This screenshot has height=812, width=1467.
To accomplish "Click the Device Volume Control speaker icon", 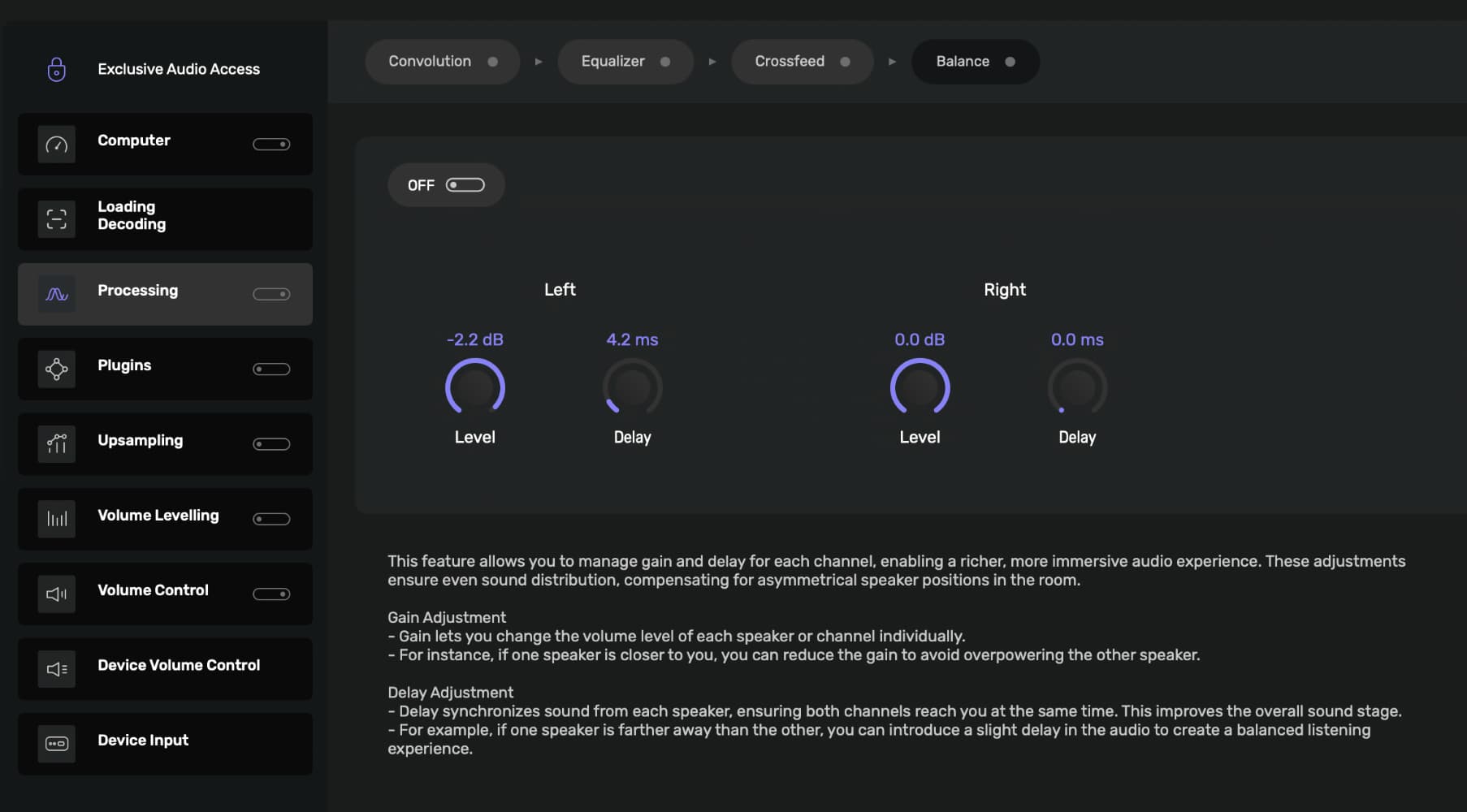I will point(56,669).
